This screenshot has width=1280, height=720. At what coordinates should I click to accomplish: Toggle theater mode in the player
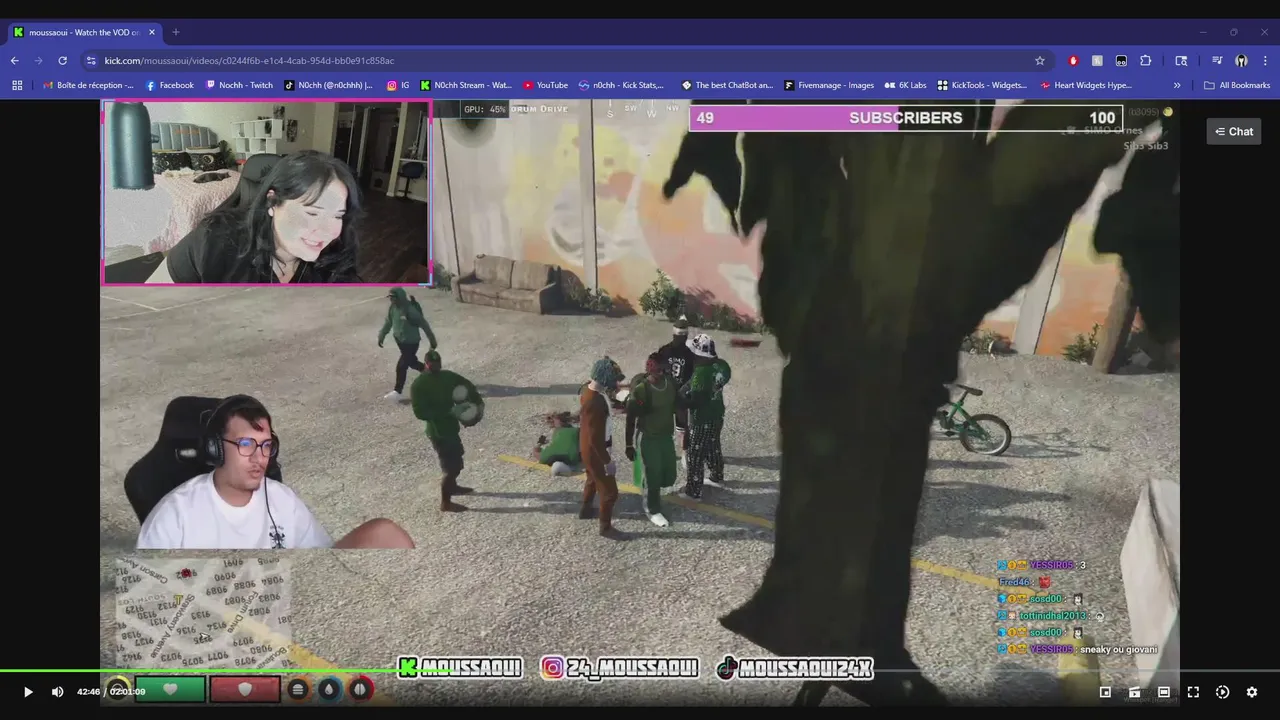(x=1164, y=692)
